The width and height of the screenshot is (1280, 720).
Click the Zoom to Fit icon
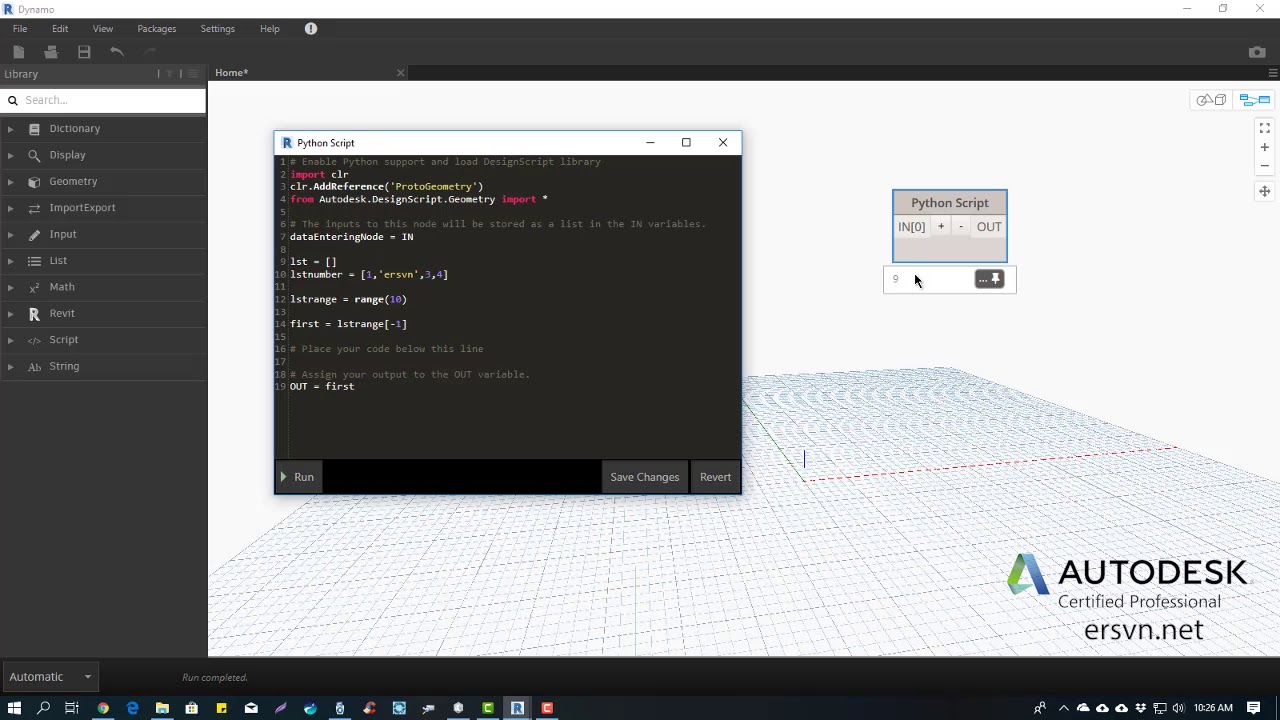click(1265, 128)
